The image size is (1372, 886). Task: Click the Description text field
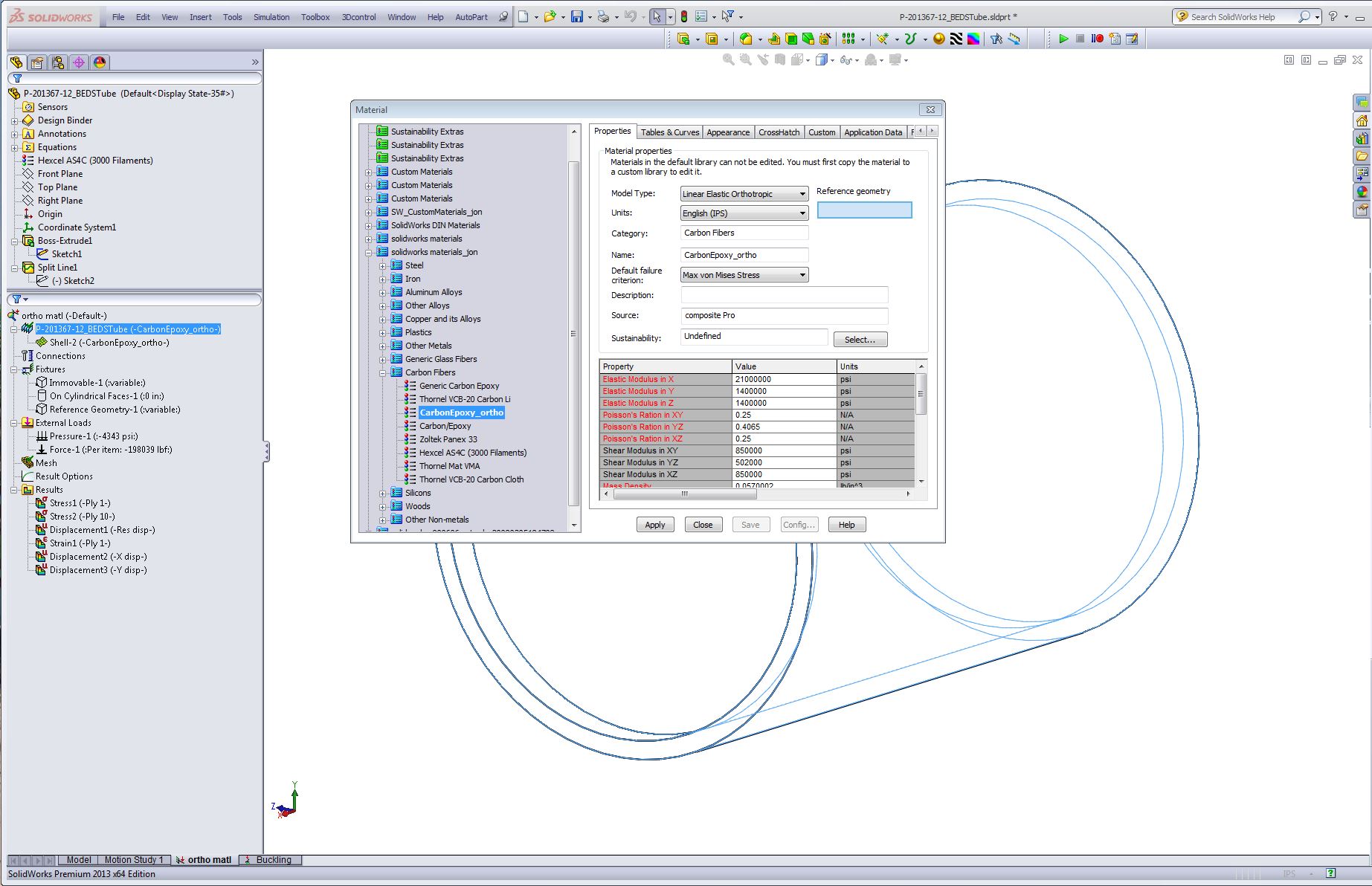[x=785, y=295]
